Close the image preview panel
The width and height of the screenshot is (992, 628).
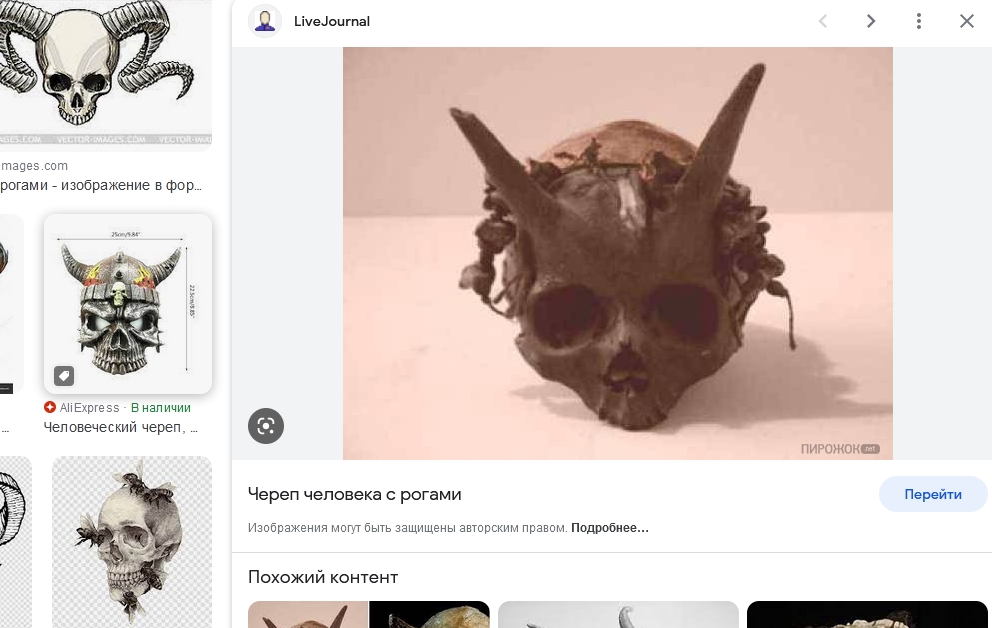(967, 21)
